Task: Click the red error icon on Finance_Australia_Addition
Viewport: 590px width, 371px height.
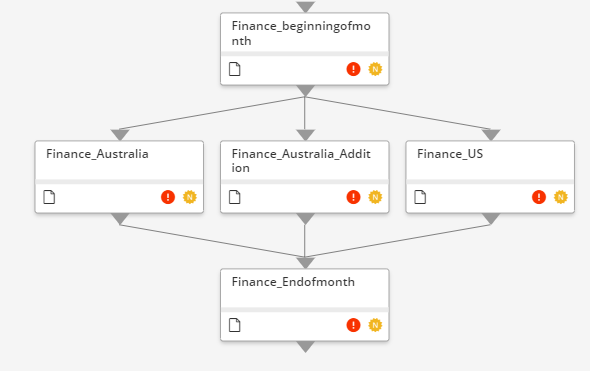Action: tap(353, 197)
